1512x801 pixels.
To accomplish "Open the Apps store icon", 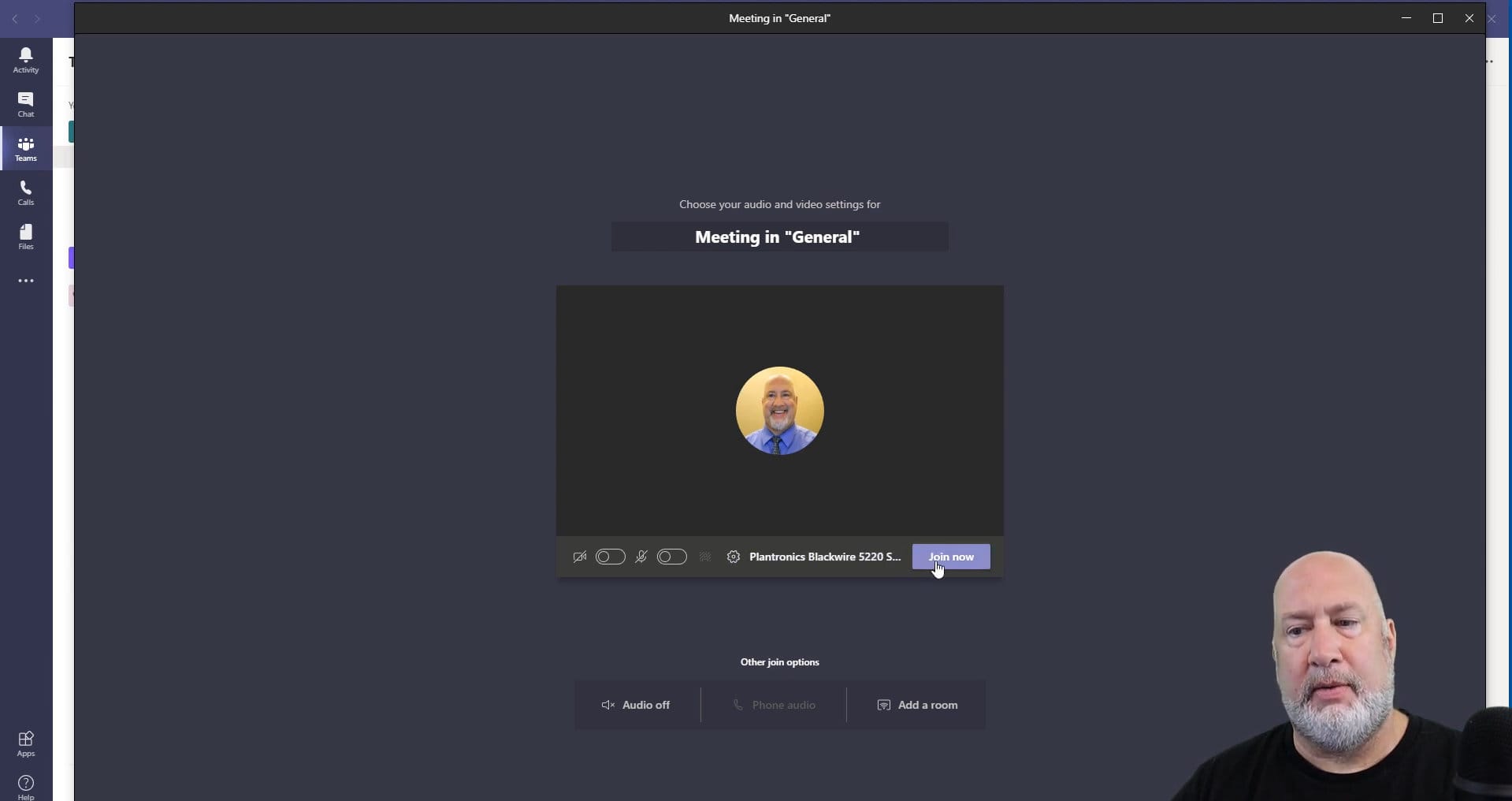I will click(x=26, y=743).
